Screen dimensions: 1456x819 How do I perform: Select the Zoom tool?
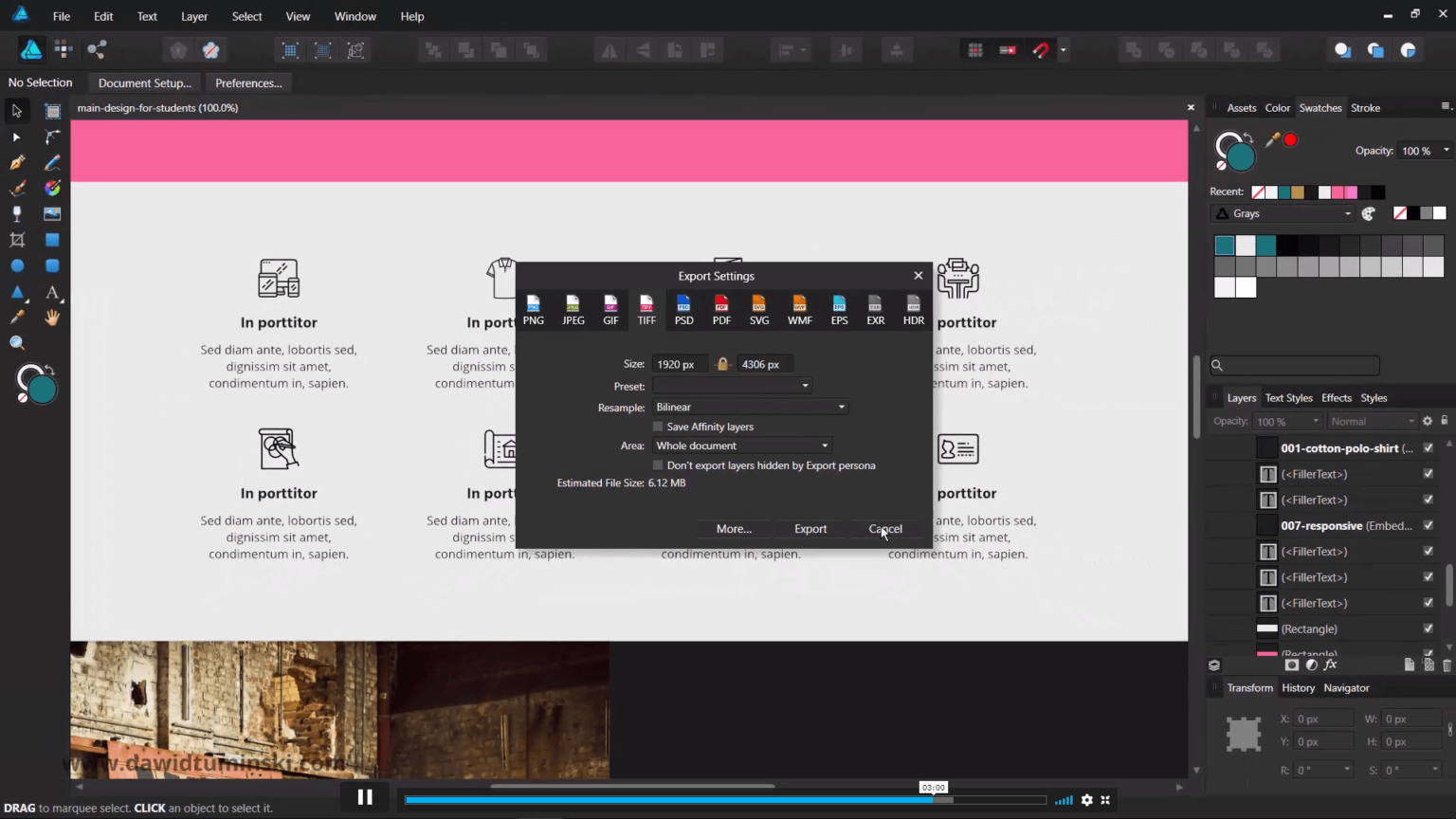[16, 343]
